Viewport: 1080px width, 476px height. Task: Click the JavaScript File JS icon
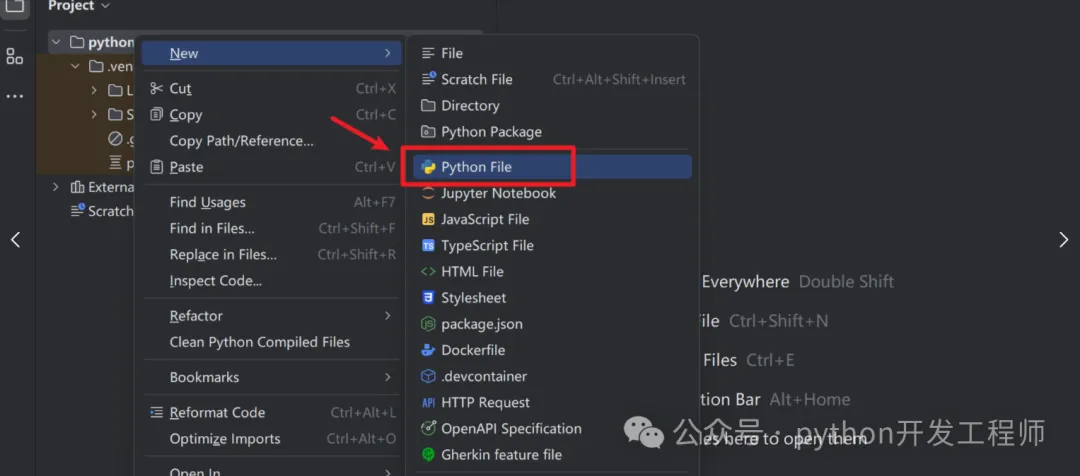428,219
